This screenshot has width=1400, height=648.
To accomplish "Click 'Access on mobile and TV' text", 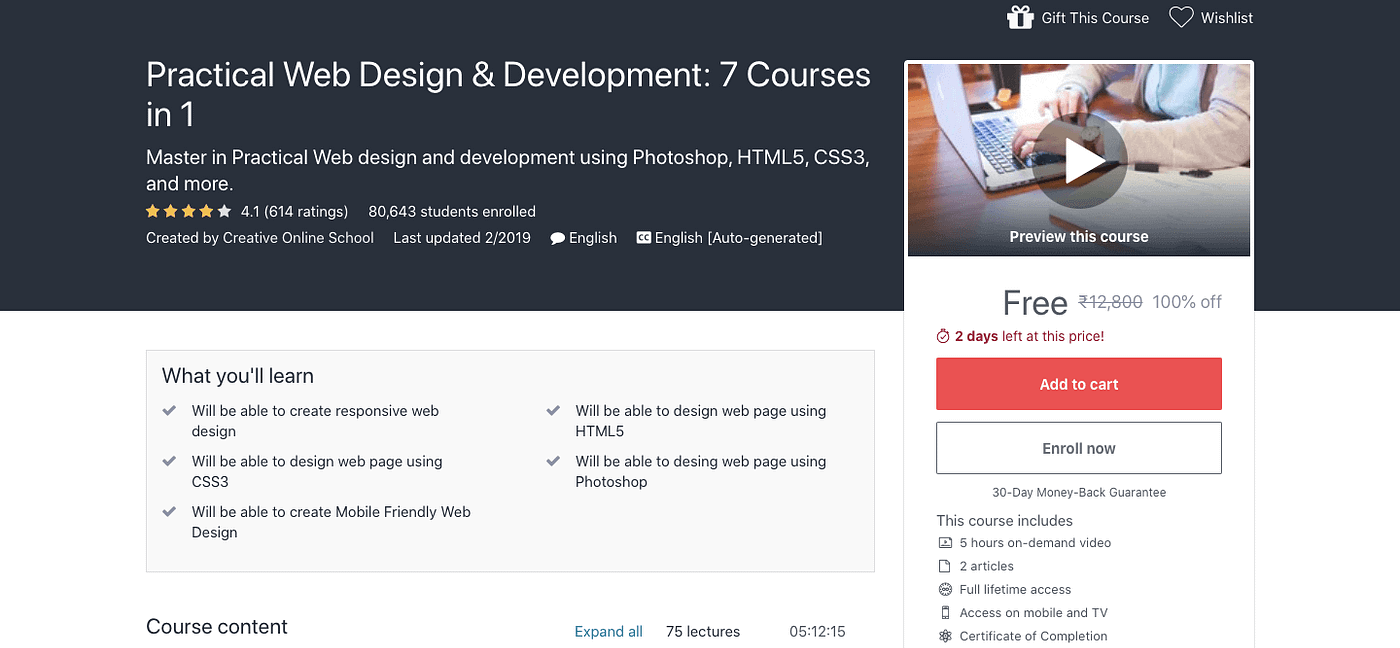I will point(1033,613).
